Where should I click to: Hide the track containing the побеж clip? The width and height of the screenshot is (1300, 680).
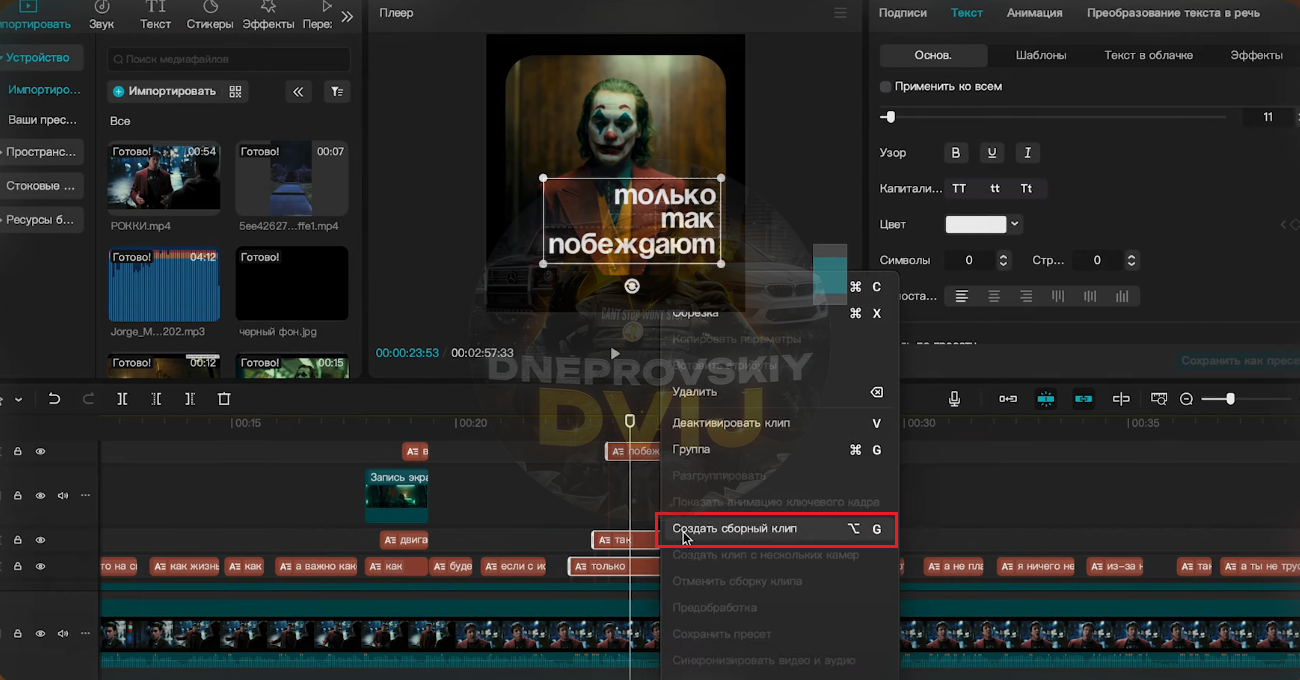point(40,452)
